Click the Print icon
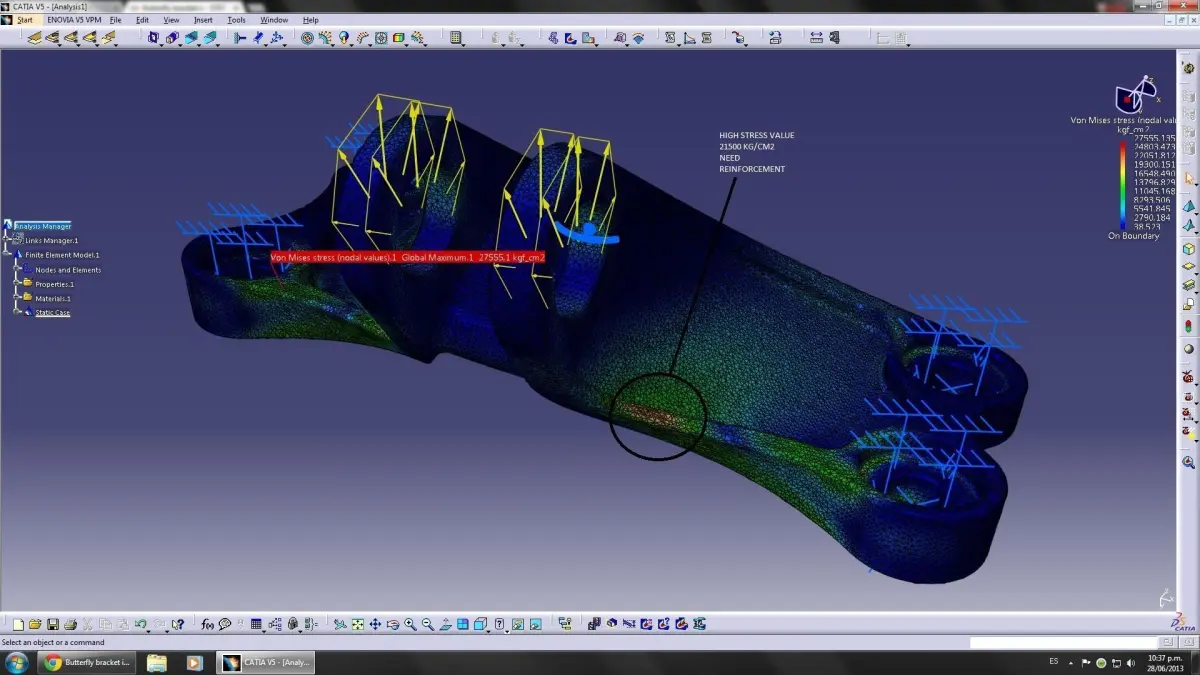 click(x=70, y=624)
